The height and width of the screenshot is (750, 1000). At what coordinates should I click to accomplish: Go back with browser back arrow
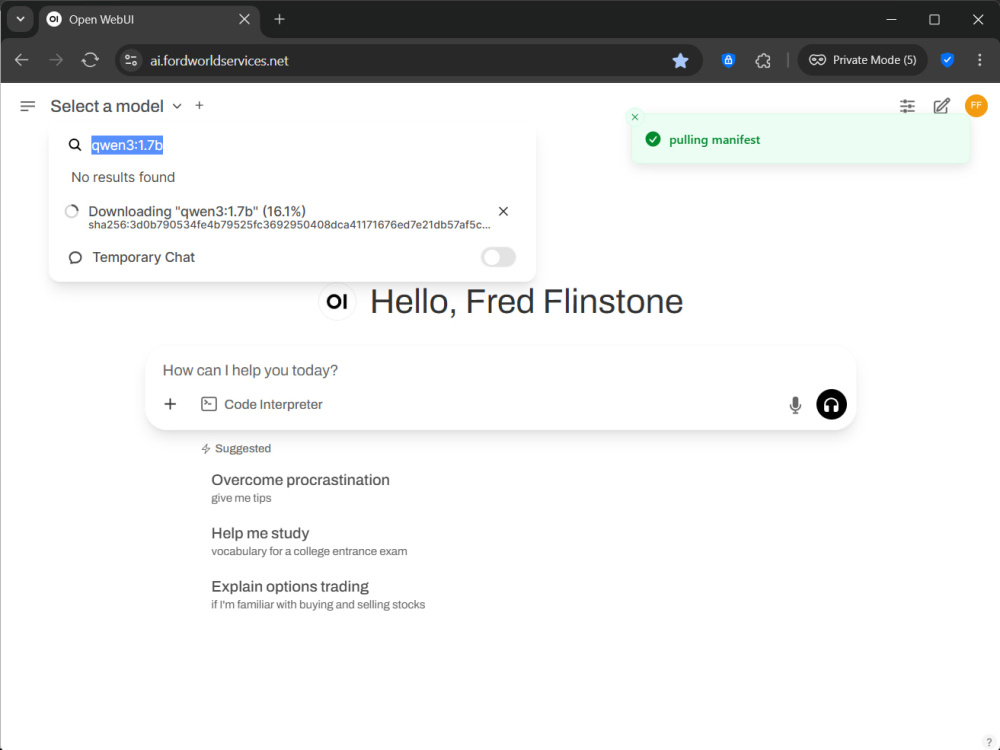click(x=22, y=61)
